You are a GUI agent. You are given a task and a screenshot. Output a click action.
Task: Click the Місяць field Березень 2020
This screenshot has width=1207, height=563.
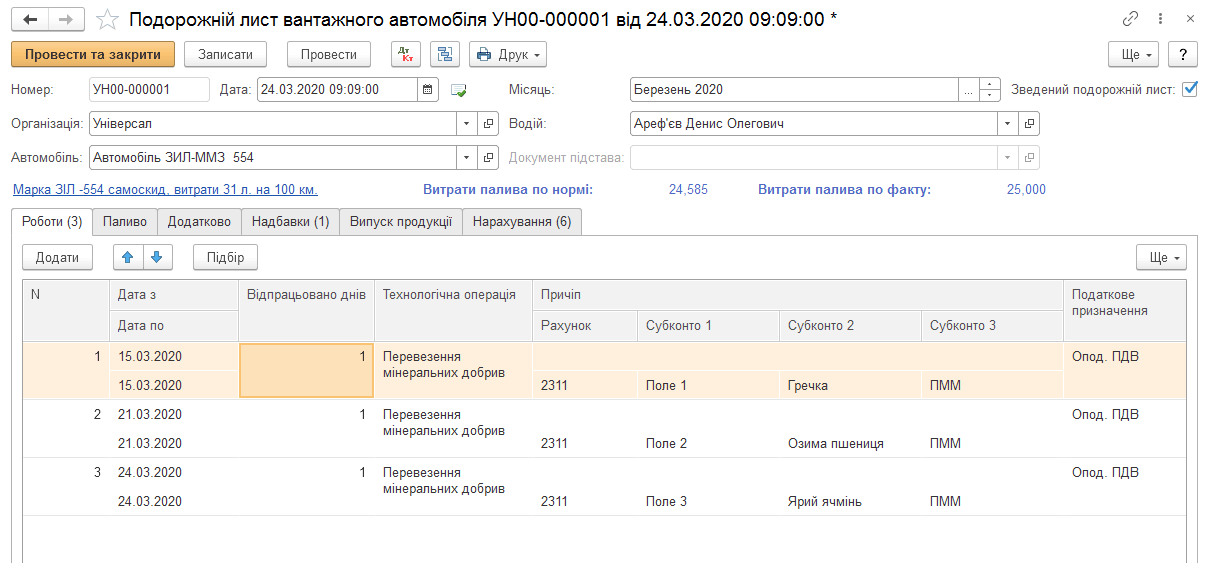[x=794, y=89]
